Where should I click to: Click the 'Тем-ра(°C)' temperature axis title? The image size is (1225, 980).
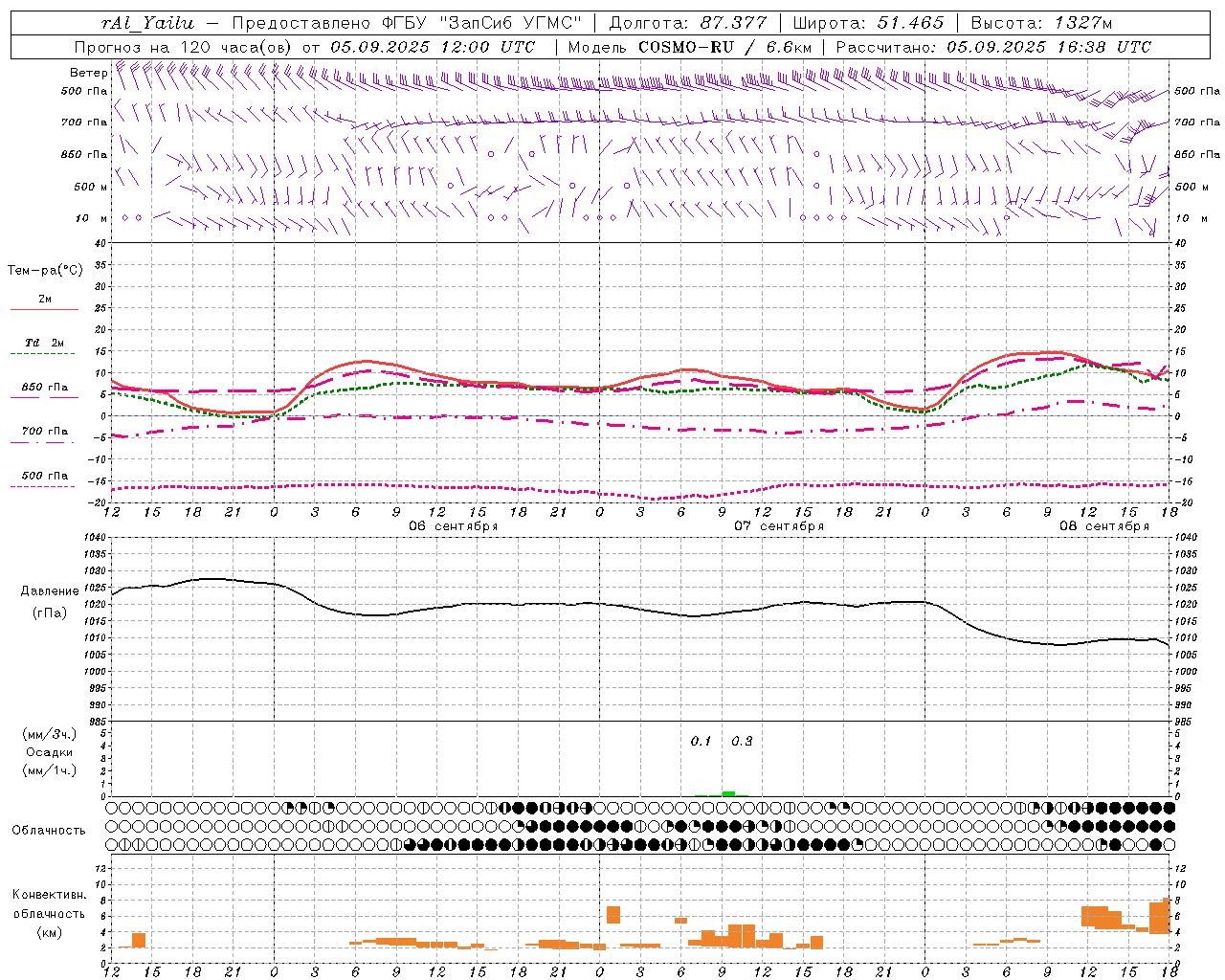coord(45,271)
